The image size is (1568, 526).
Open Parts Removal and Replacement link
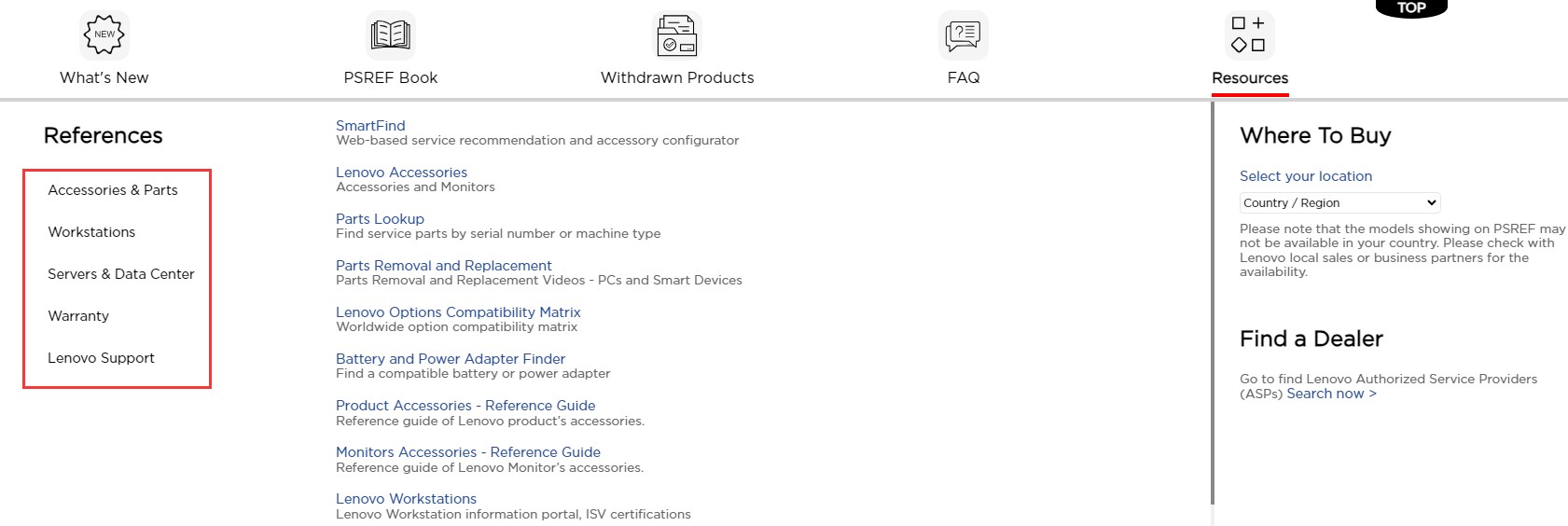coord(443,266)
